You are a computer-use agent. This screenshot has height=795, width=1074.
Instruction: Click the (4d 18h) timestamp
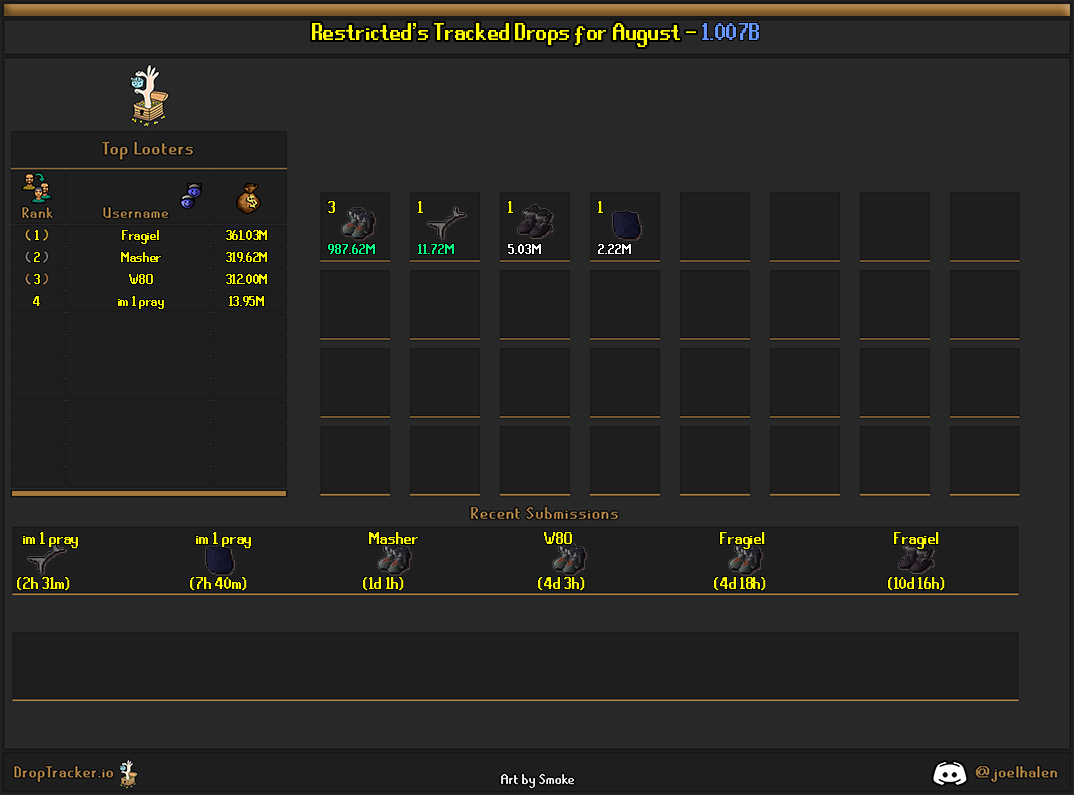(x=739, y=583)
